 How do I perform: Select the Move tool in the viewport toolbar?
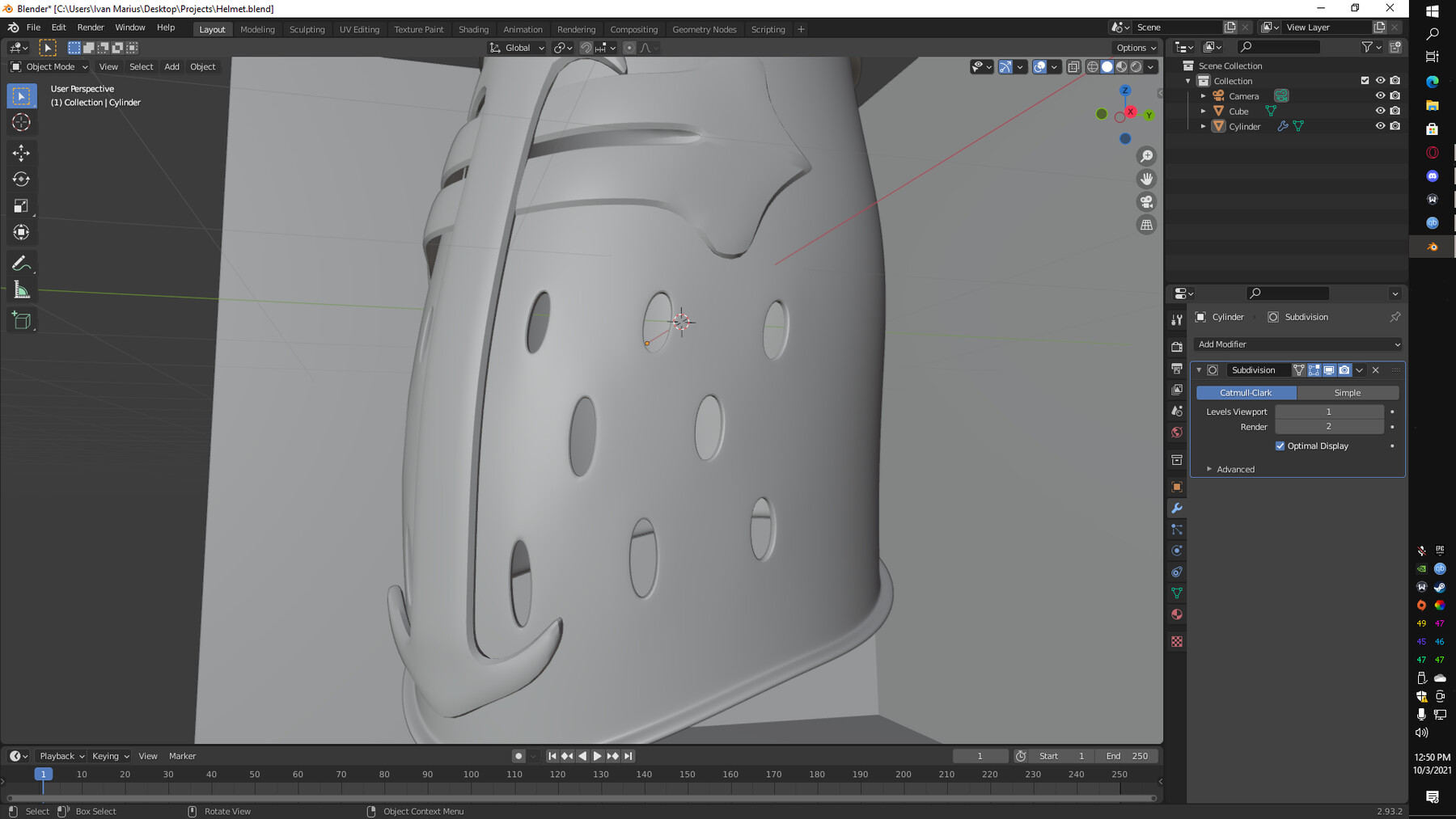point(21,152)
